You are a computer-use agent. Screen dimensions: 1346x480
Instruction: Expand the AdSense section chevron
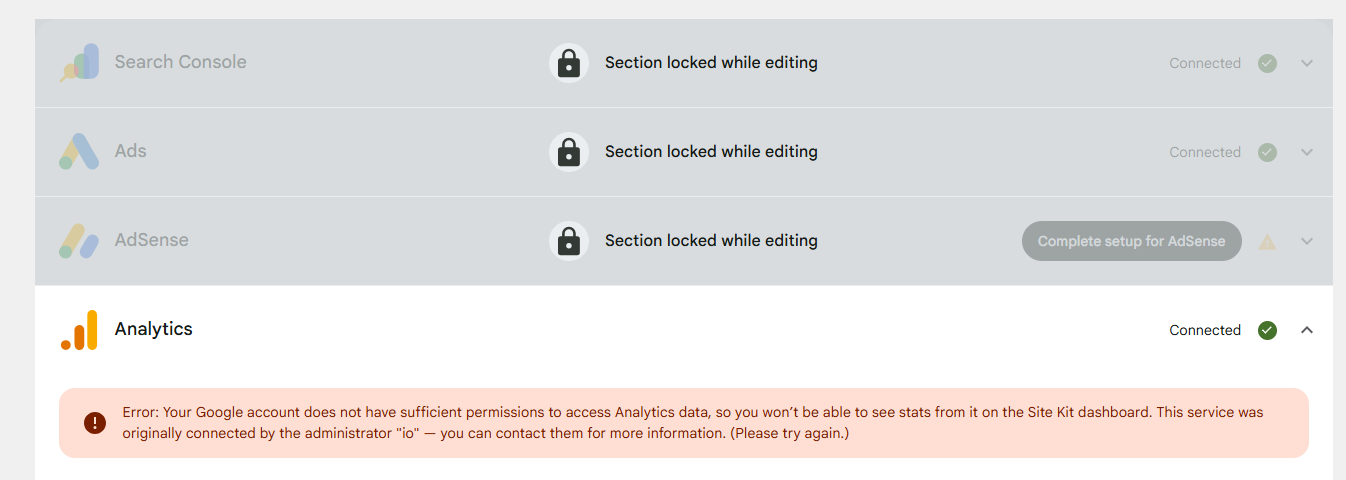(x=1306, y=241)
